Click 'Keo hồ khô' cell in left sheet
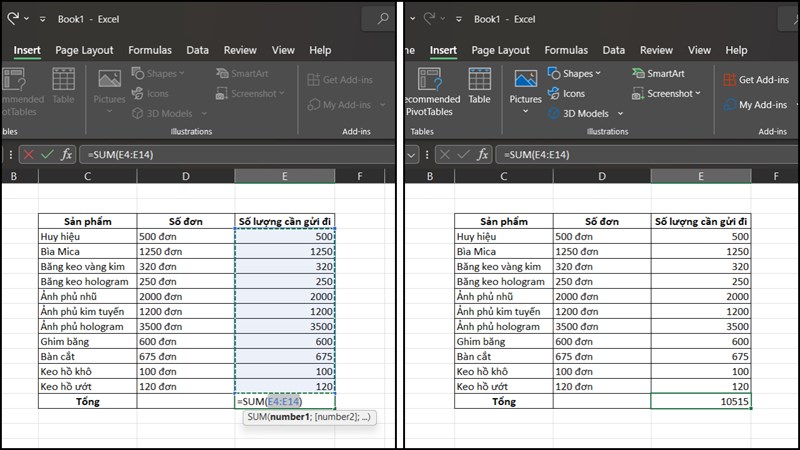This screenshot has height=450, width=800. pyautogui.click(x=87, y=371)
